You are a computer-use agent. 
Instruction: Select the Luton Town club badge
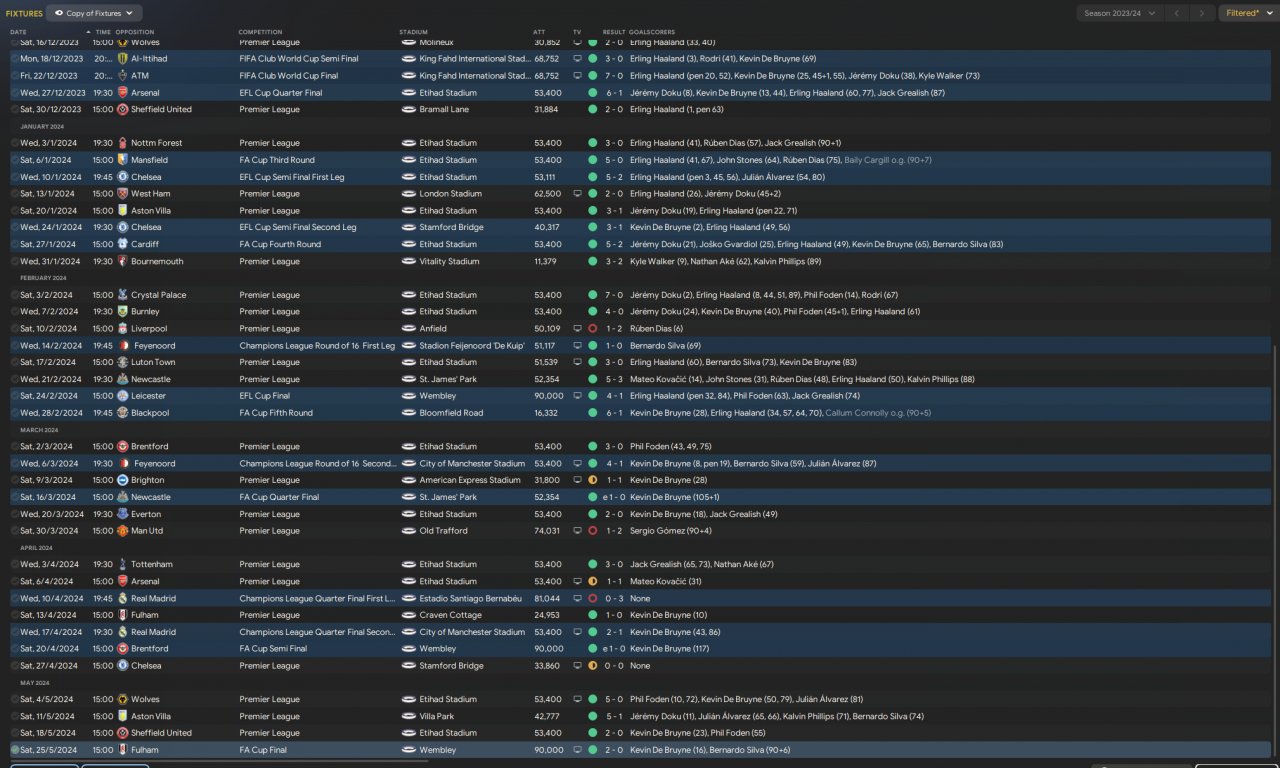tap(123, 362)
